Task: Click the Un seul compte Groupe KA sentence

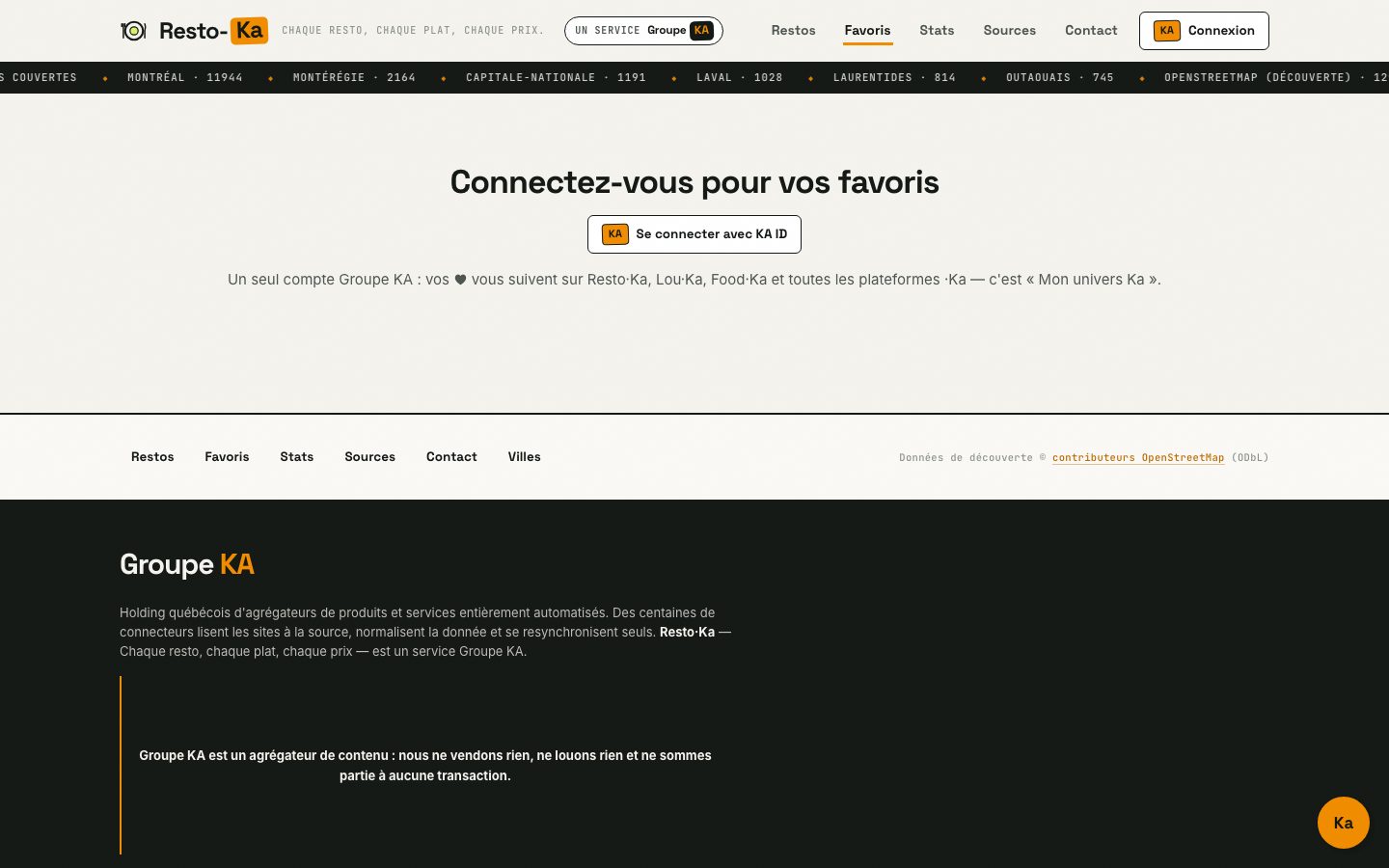Action: (694, 280)
